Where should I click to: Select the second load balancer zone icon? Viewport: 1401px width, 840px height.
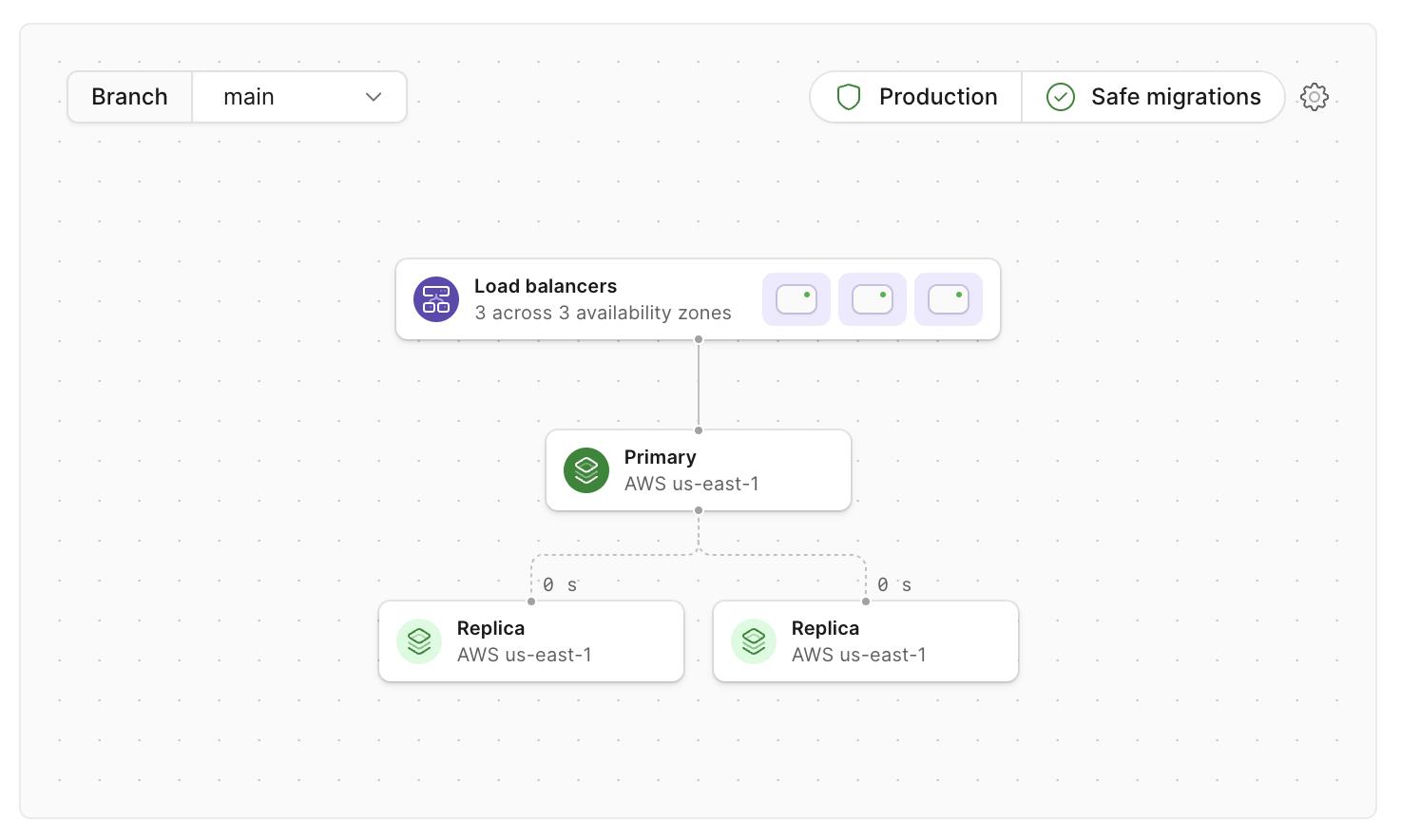click(873, 299)
